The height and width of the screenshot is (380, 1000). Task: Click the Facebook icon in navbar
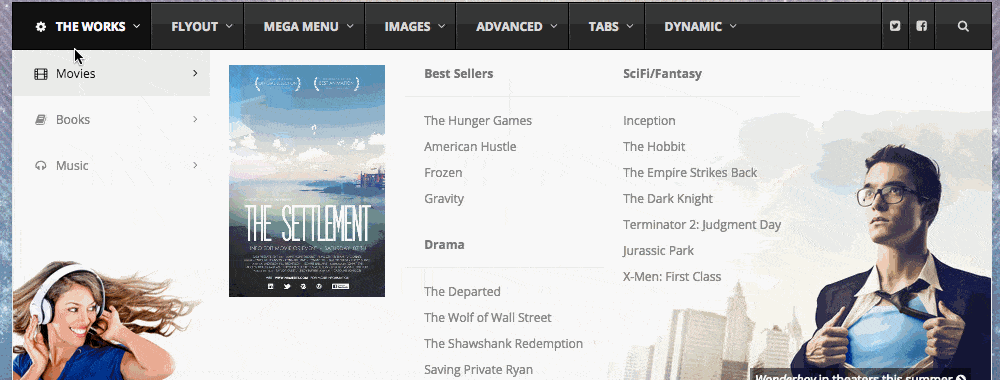[x=922, y=26]
